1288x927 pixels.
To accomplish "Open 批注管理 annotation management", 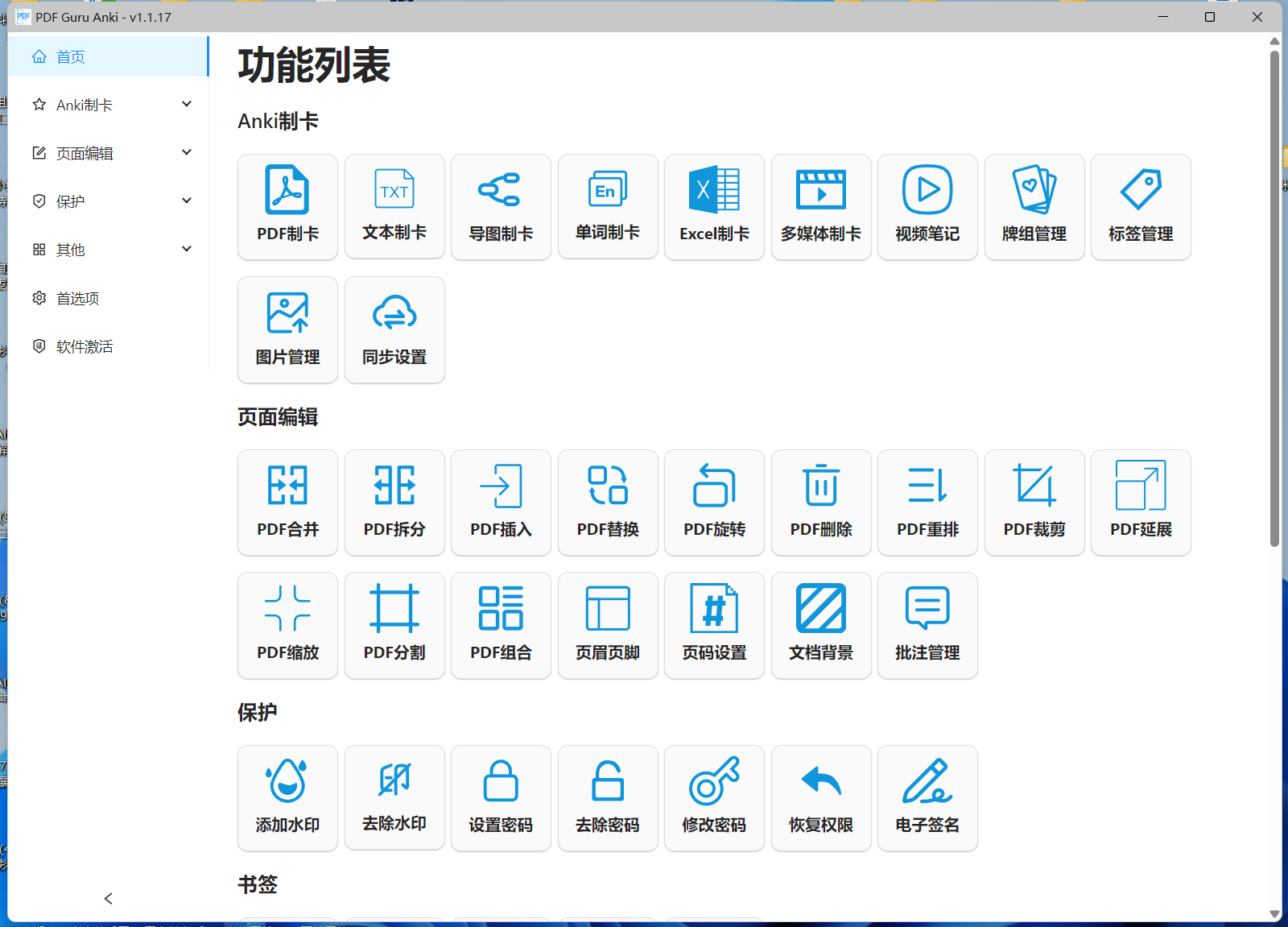I will (x=927, y=626).
